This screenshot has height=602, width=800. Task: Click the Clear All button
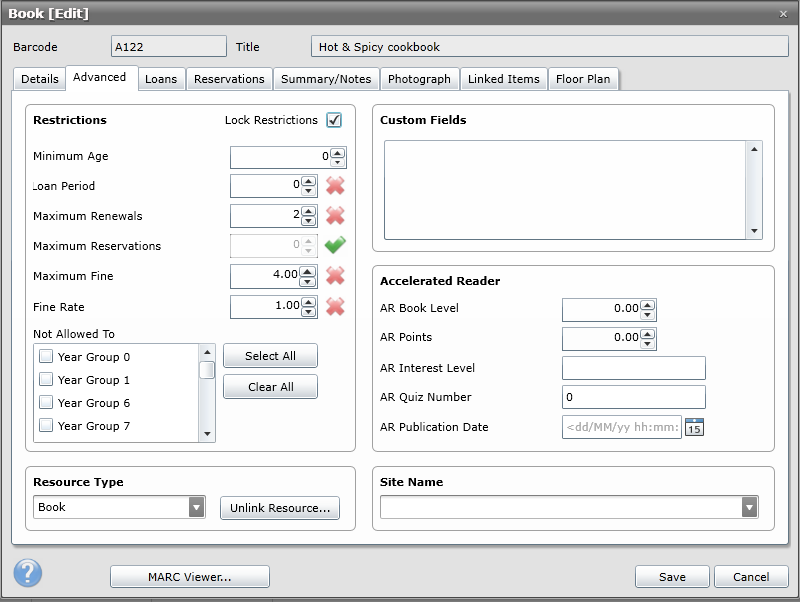click(x=270, y=387)
